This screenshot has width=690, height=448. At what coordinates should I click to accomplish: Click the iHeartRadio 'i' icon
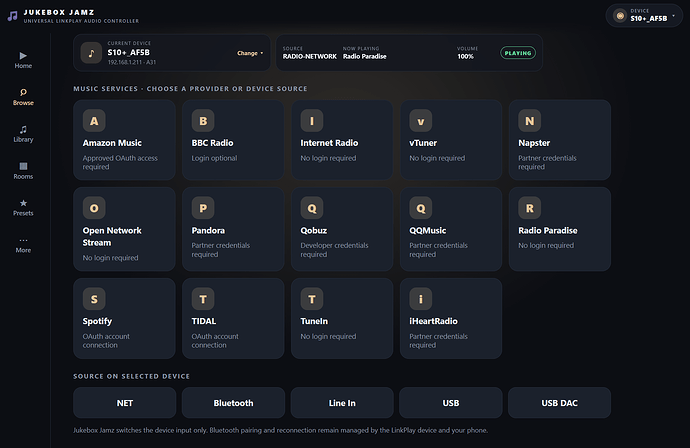pyautogui.click(x=421, y=299)
